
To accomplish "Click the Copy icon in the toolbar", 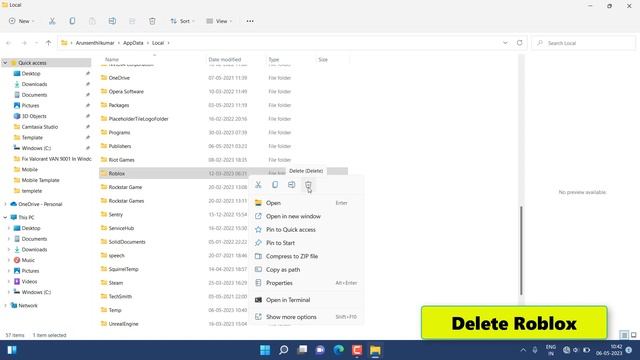I will [72, 21].
